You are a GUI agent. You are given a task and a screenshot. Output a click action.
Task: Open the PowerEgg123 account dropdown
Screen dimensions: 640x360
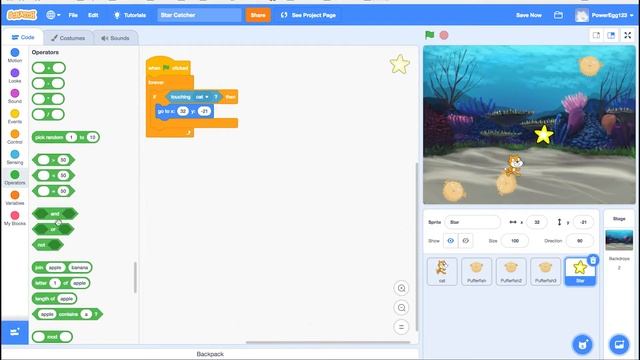pos(604,15)
